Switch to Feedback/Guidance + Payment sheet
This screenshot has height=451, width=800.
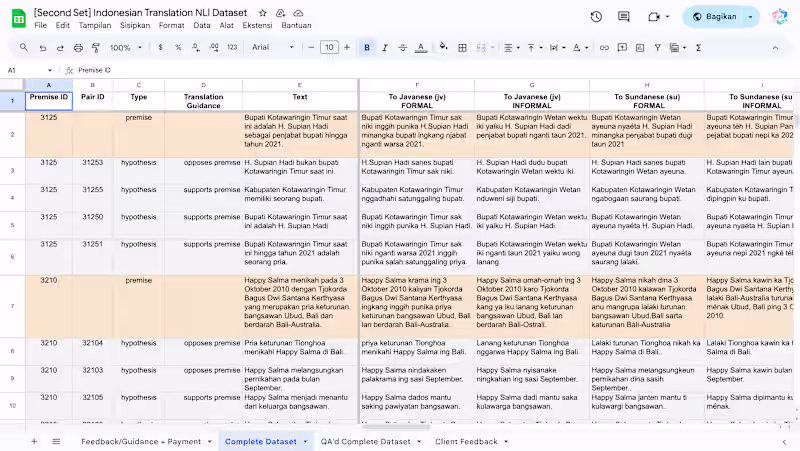tap(141, 441)
